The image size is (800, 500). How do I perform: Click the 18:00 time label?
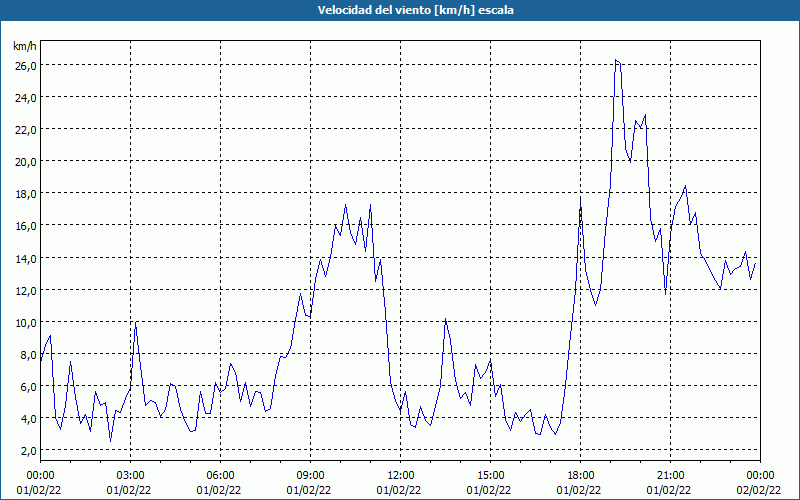pyautogui.click(x=581, y=476)
